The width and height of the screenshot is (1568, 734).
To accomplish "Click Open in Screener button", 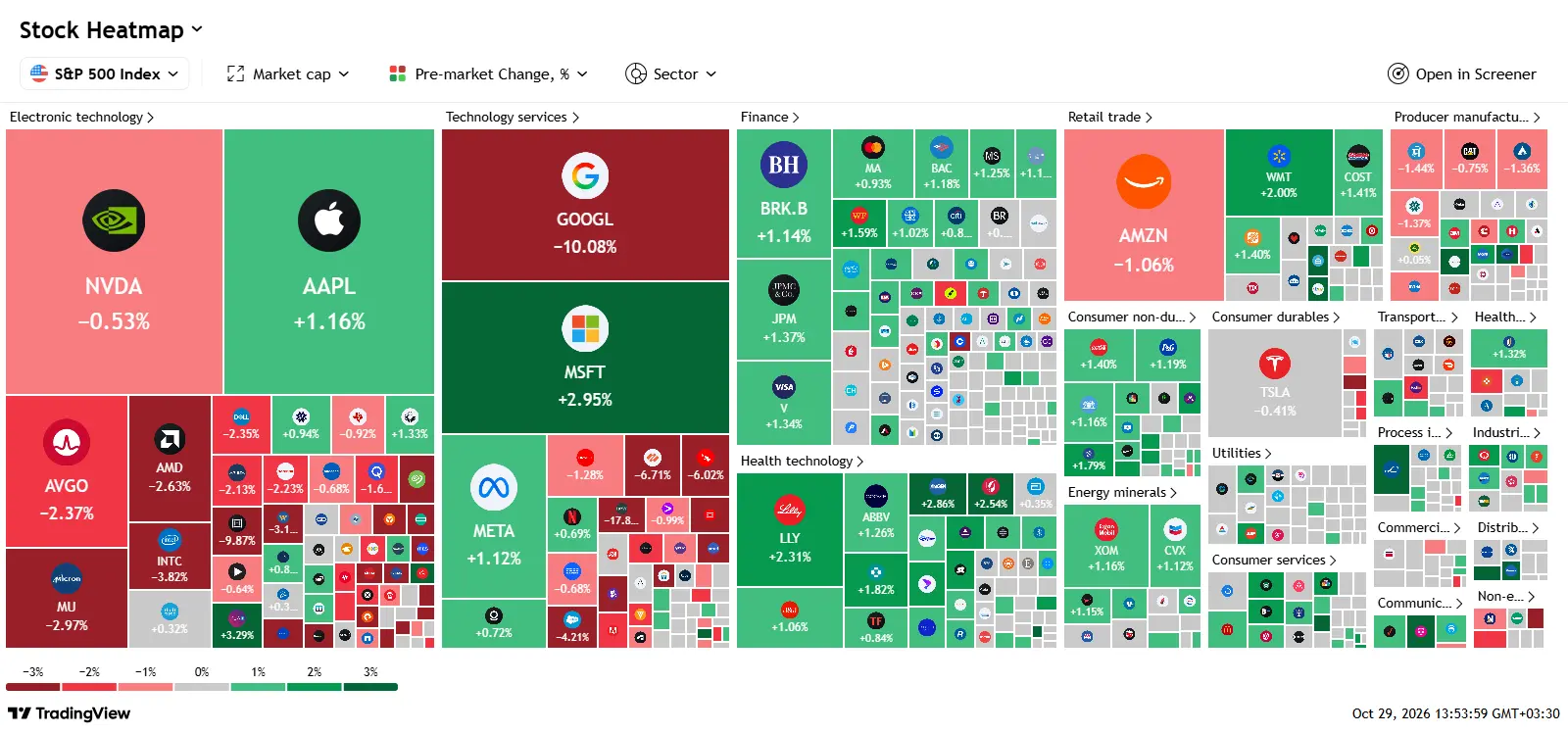I will click(1462, 73).
